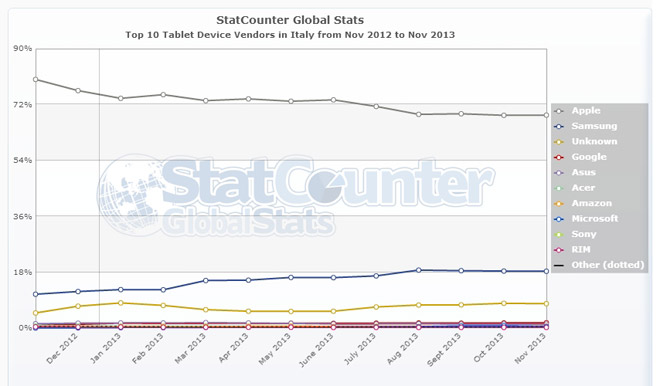
Task: Toggle Other (dotted) series in legend
Action: 607,265
